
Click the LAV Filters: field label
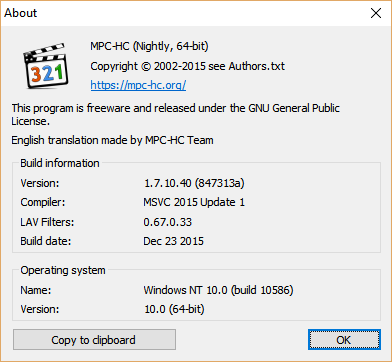click(47, 222)
